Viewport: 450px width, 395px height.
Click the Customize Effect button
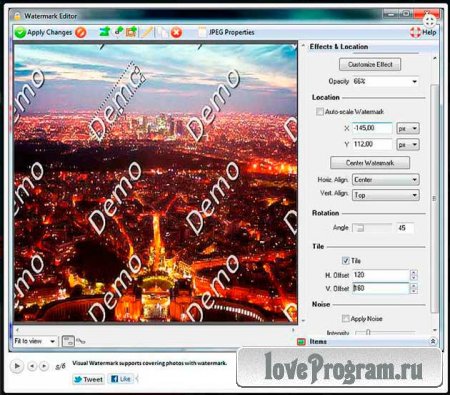370,65
